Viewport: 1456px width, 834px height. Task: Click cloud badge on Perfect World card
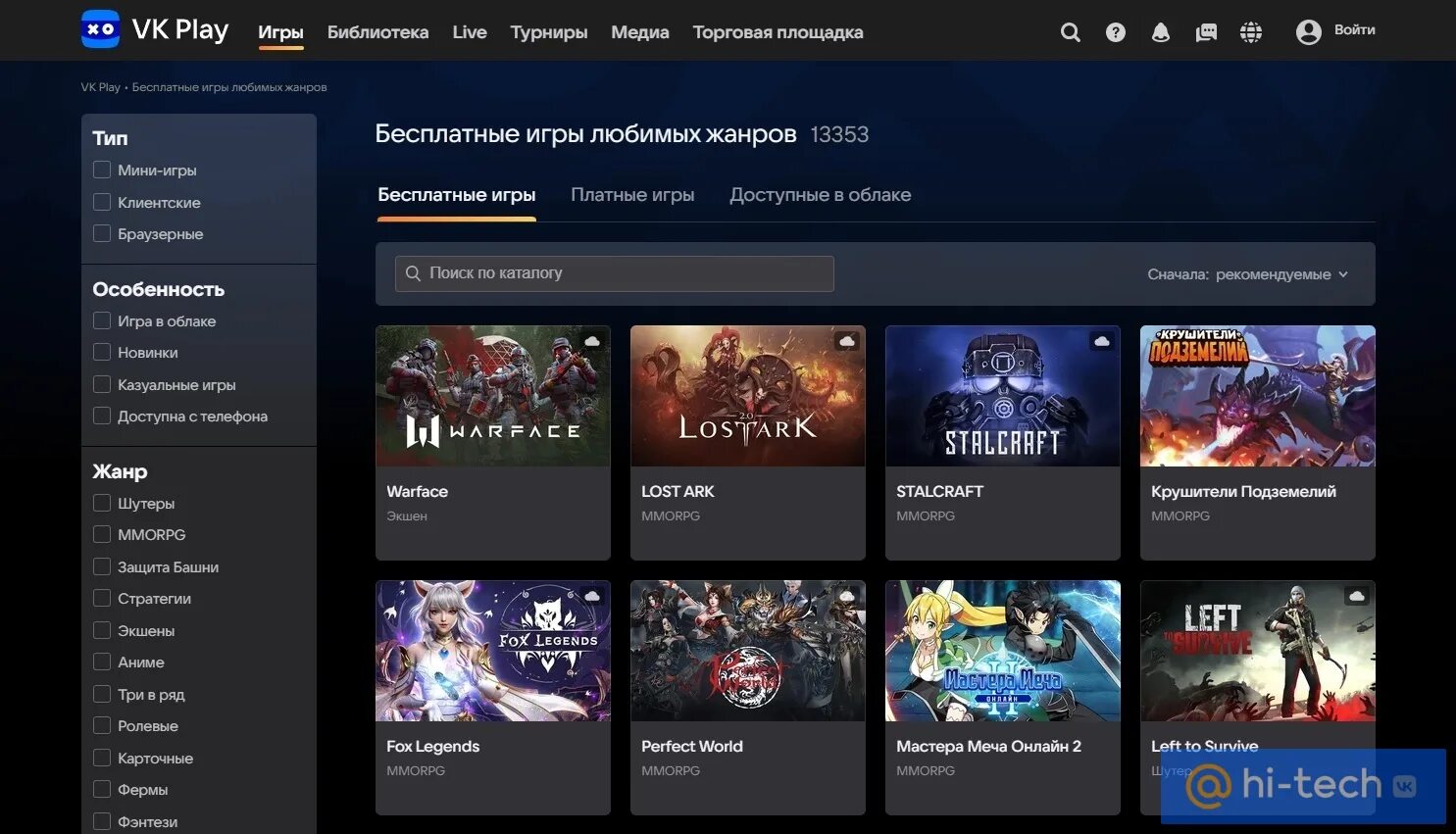(847, 596)
